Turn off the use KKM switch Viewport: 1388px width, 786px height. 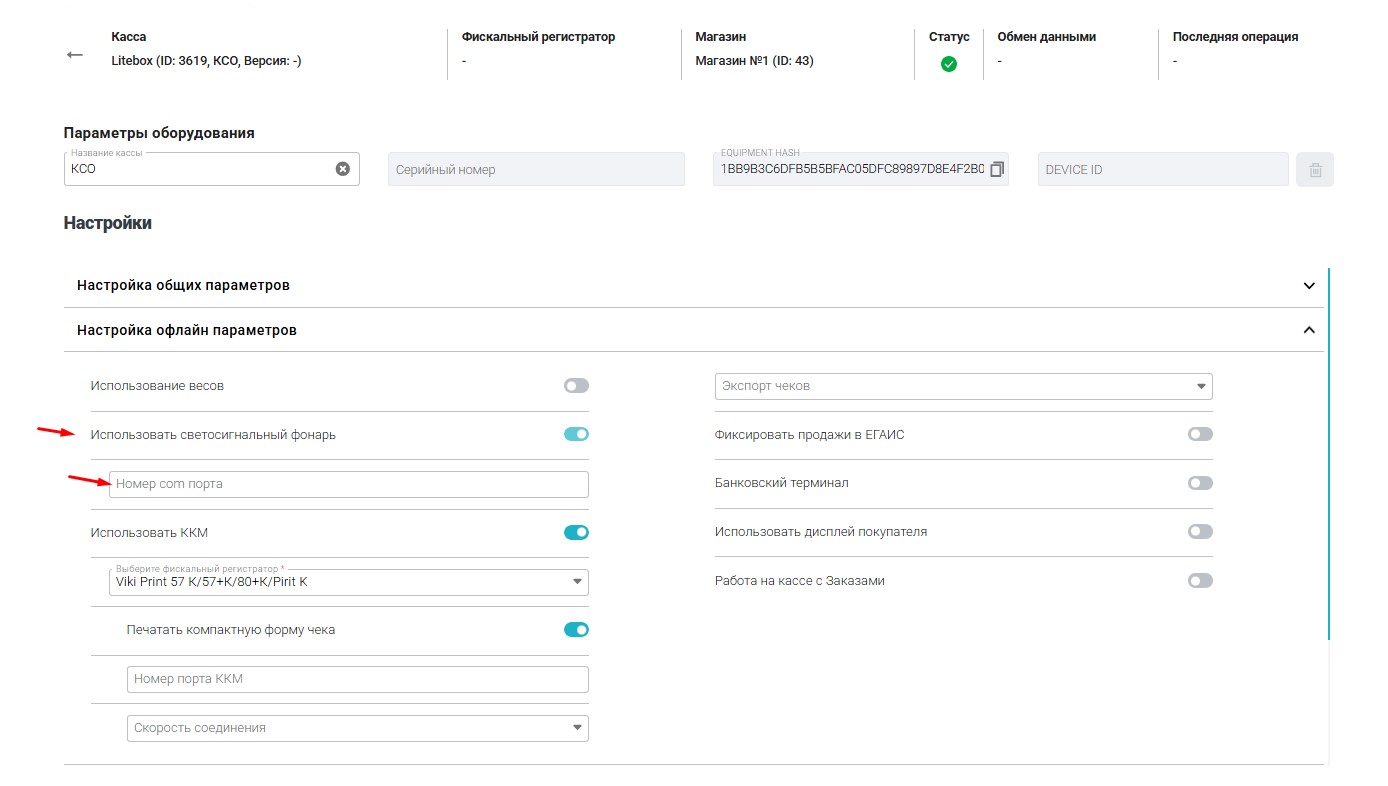tap(576, 533)
